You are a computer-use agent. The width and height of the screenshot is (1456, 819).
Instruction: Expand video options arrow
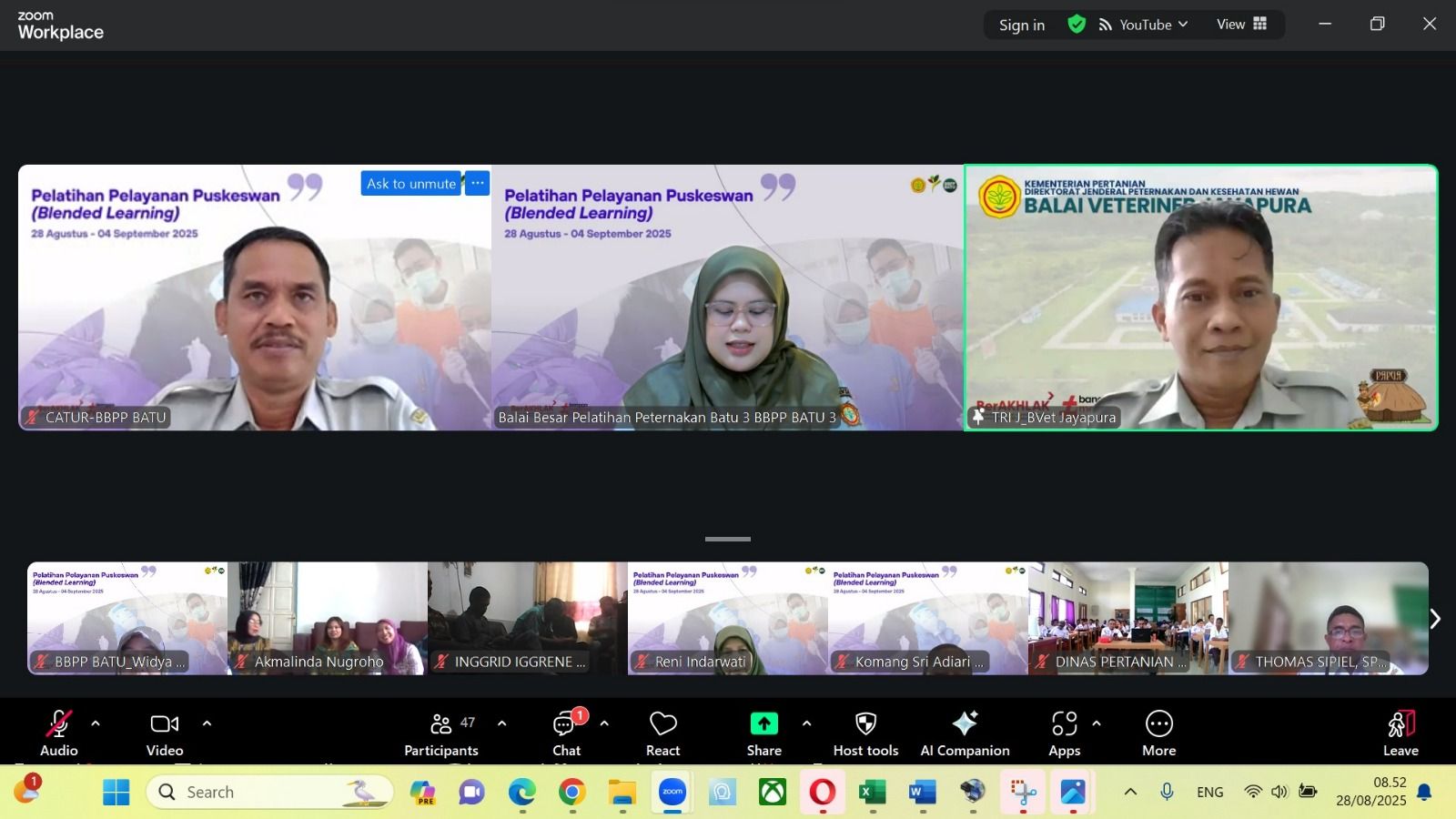(207, 723)
